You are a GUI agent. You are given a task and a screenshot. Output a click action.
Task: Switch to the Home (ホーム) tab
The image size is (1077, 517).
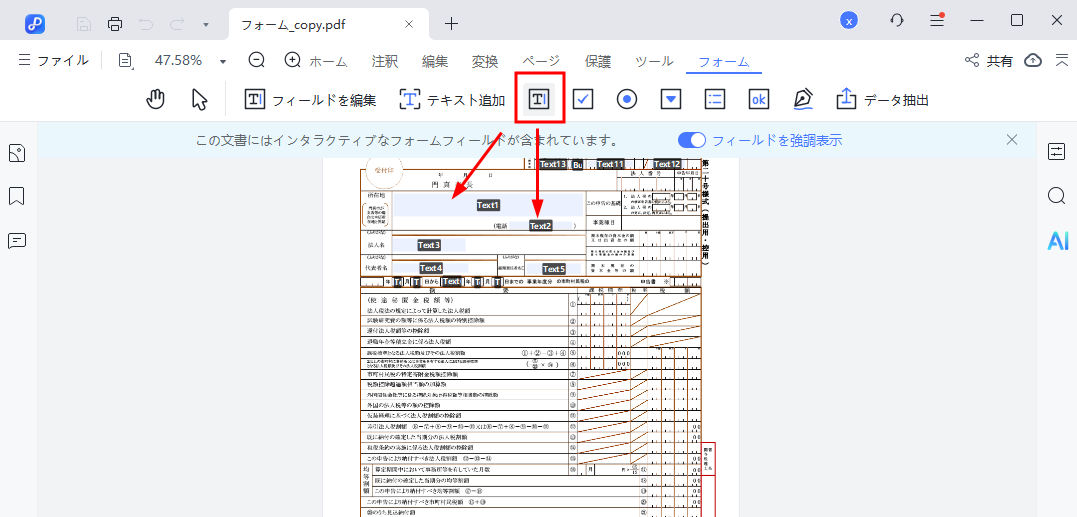click(x=328, y=61)
